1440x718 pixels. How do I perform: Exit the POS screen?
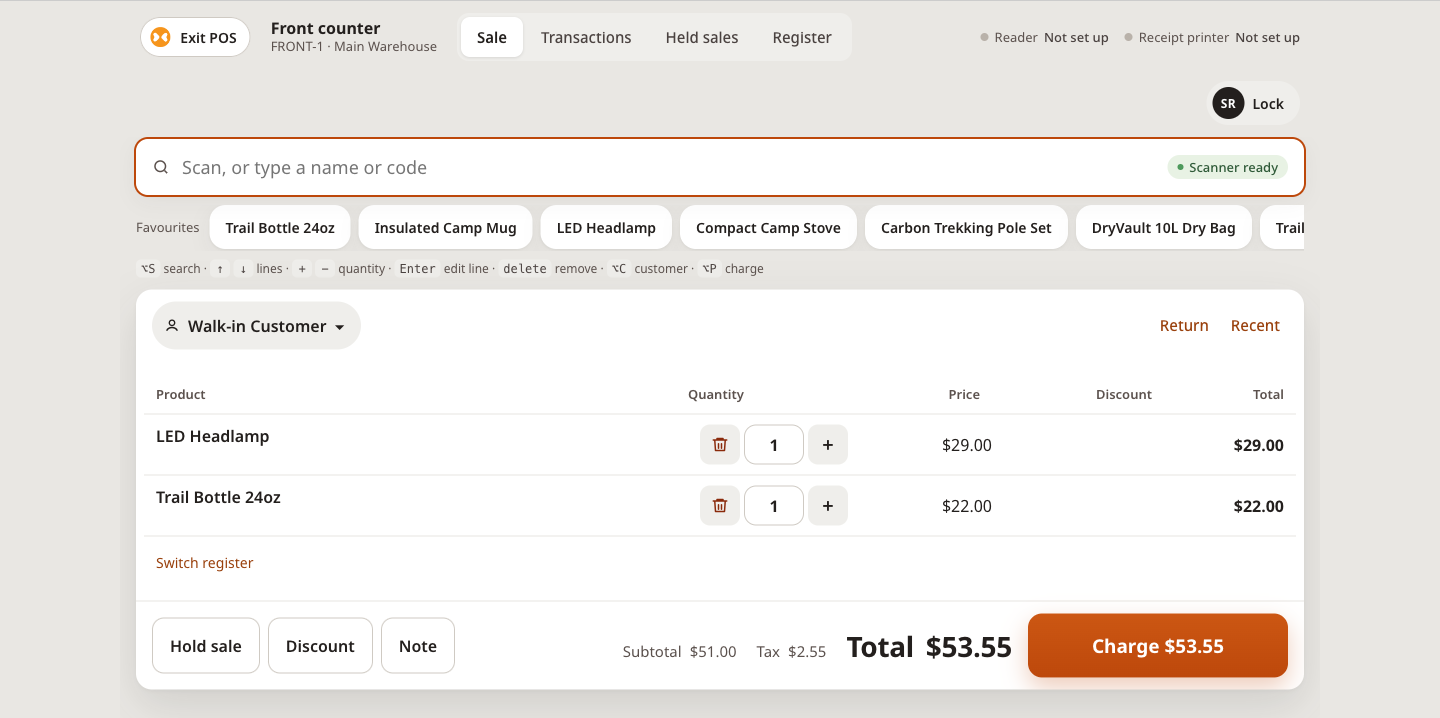195,37
